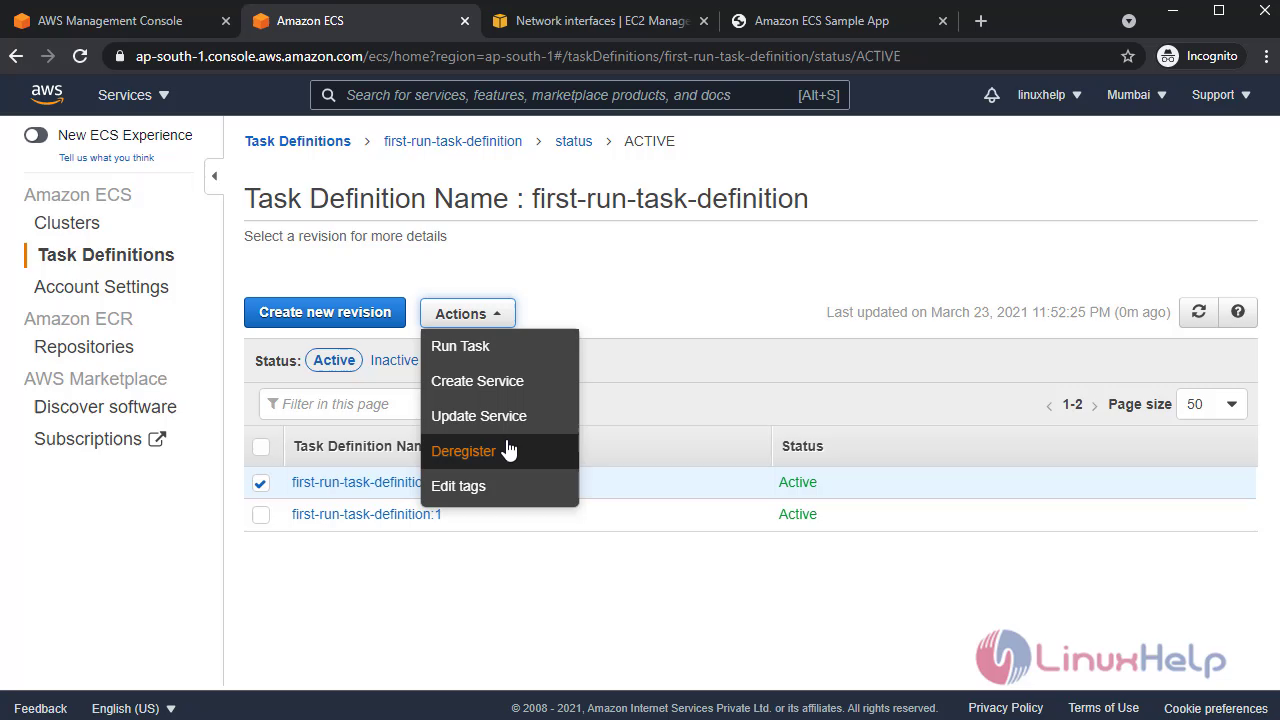Switch to Amazon ECS Sample App tab

tap(821, 21)
